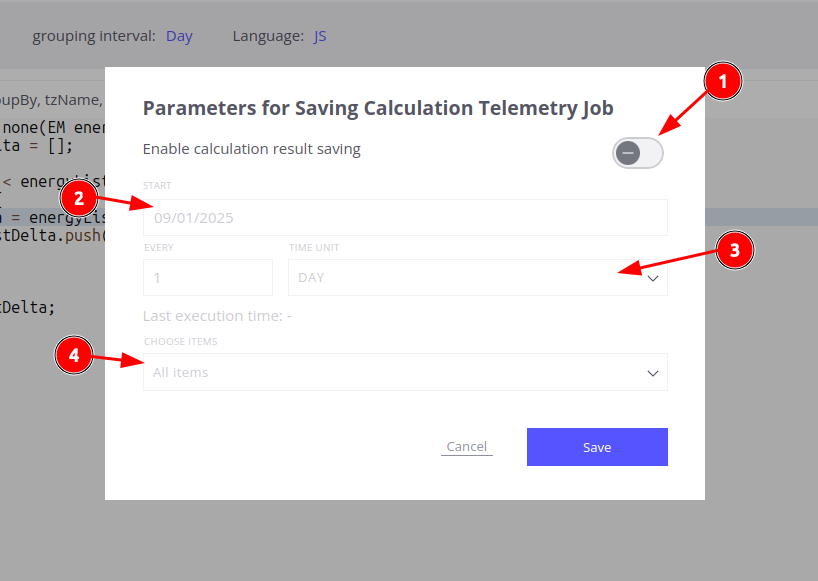Click the chevron arrow in the Time Unit field
Screen dimensions: 818x581
pos(653,278)
